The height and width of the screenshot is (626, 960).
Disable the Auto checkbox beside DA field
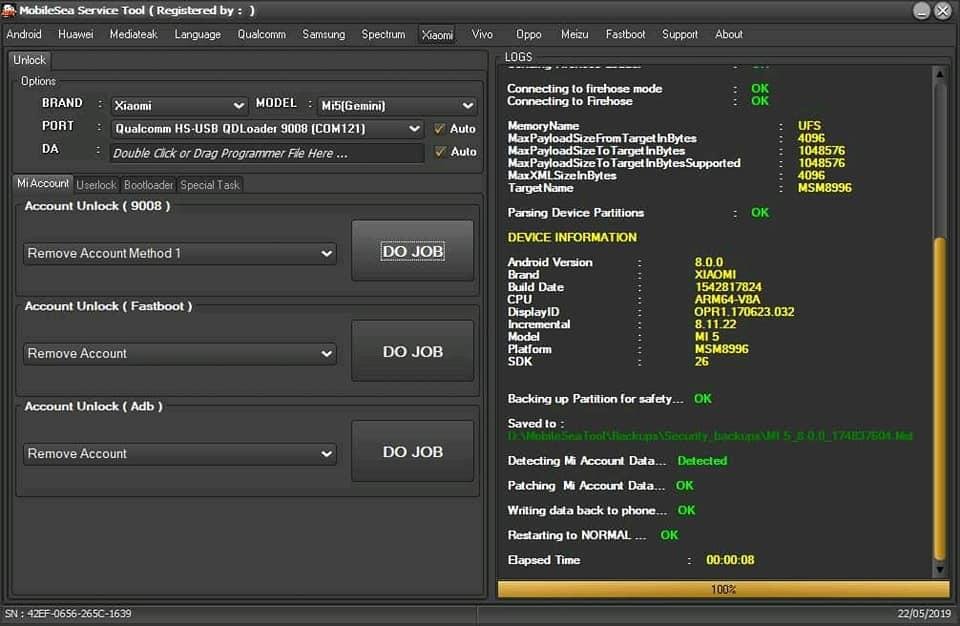439,152
